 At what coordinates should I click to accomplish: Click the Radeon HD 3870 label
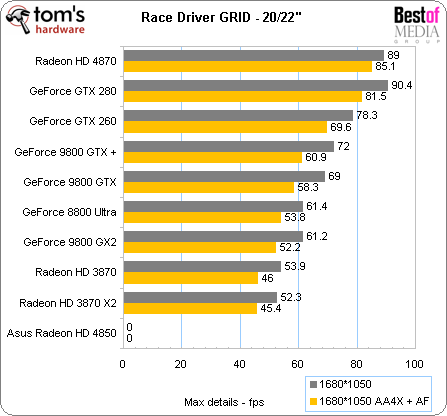pyautogui.click(x=76, y=272)
